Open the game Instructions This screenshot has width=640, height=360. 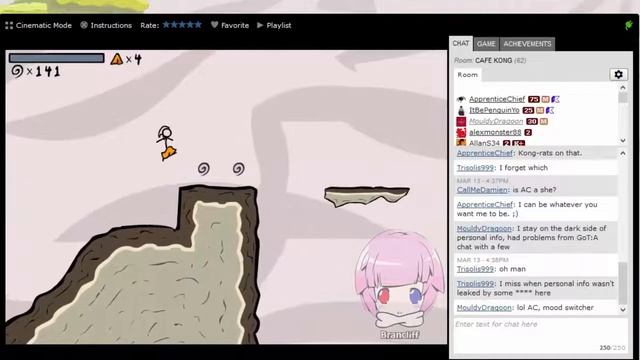coord(106,25)
